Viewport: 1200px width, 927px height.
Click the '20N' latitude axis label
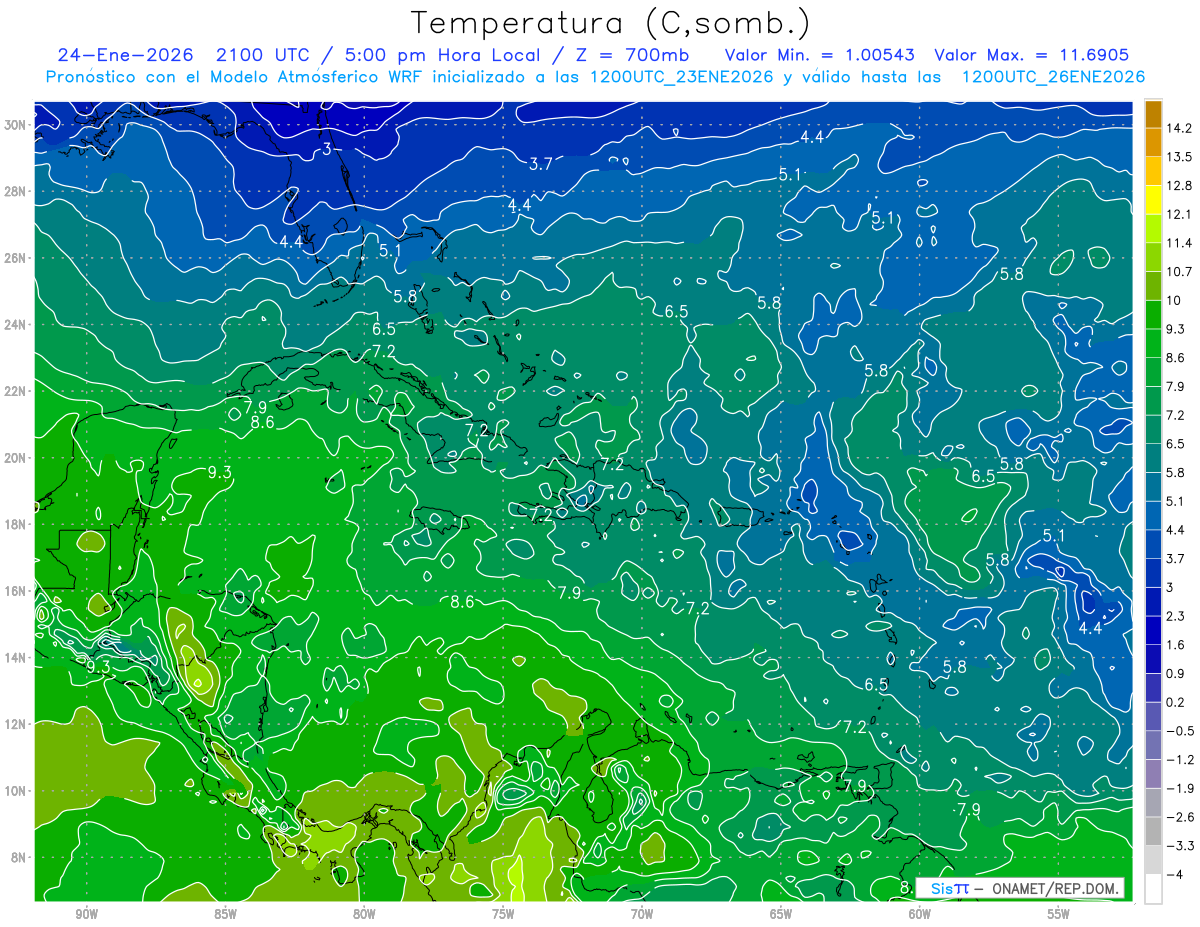(17, 457)
